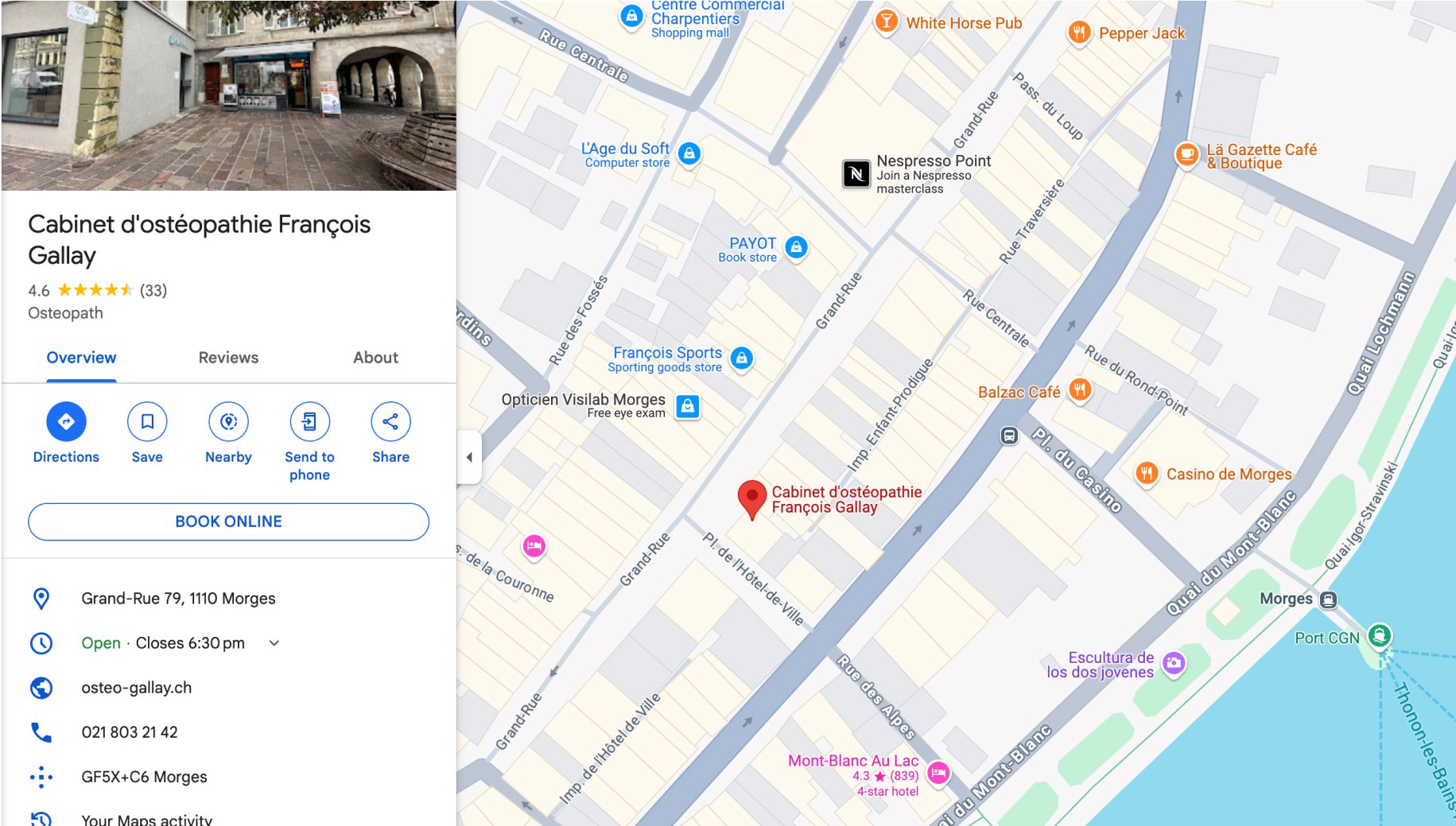
Task: Click Nespresso Point logo marker
Action: [856, 173]
